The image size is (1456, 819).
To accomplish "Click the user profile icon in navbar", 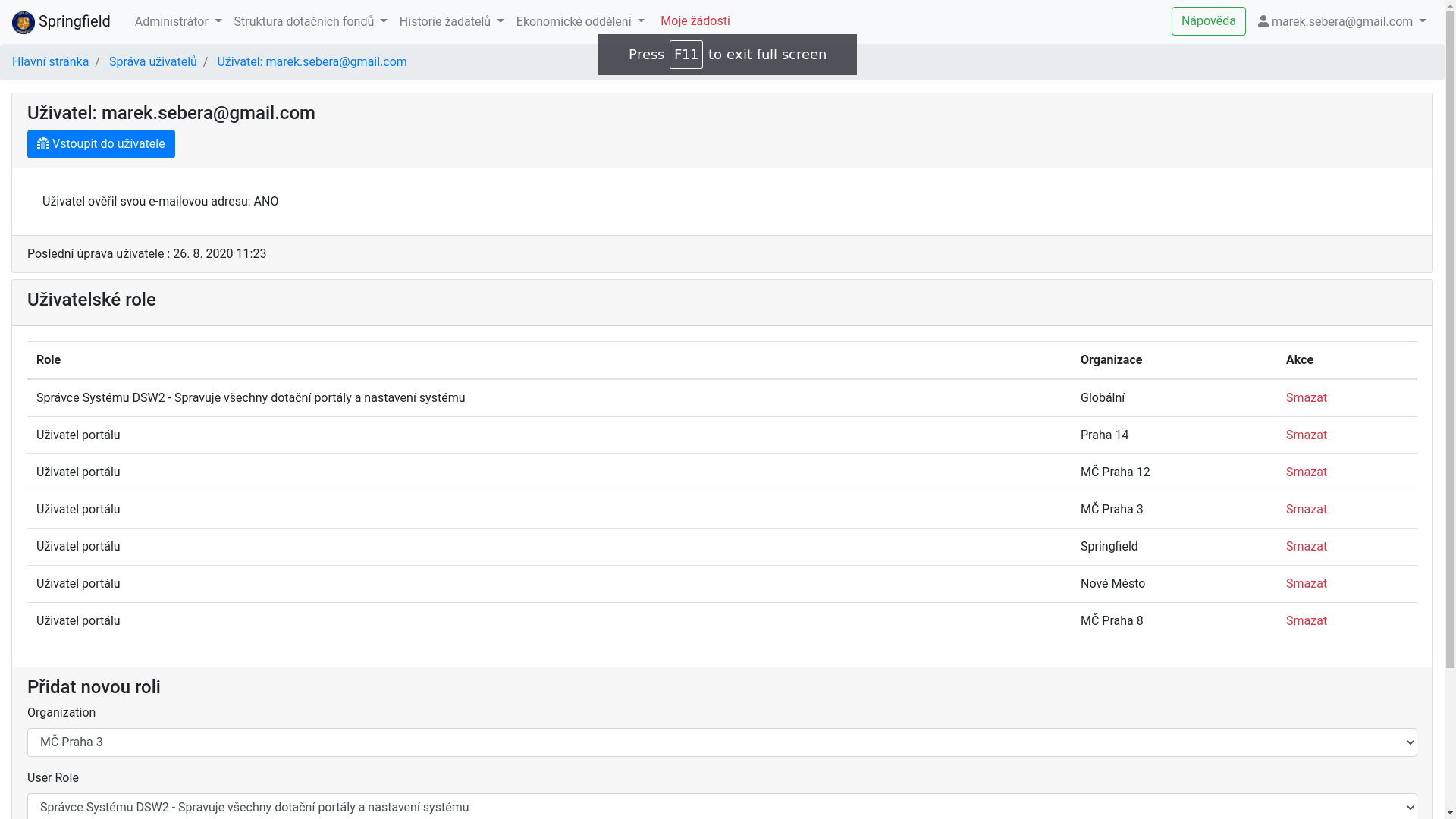I will tap(1263, 22).
